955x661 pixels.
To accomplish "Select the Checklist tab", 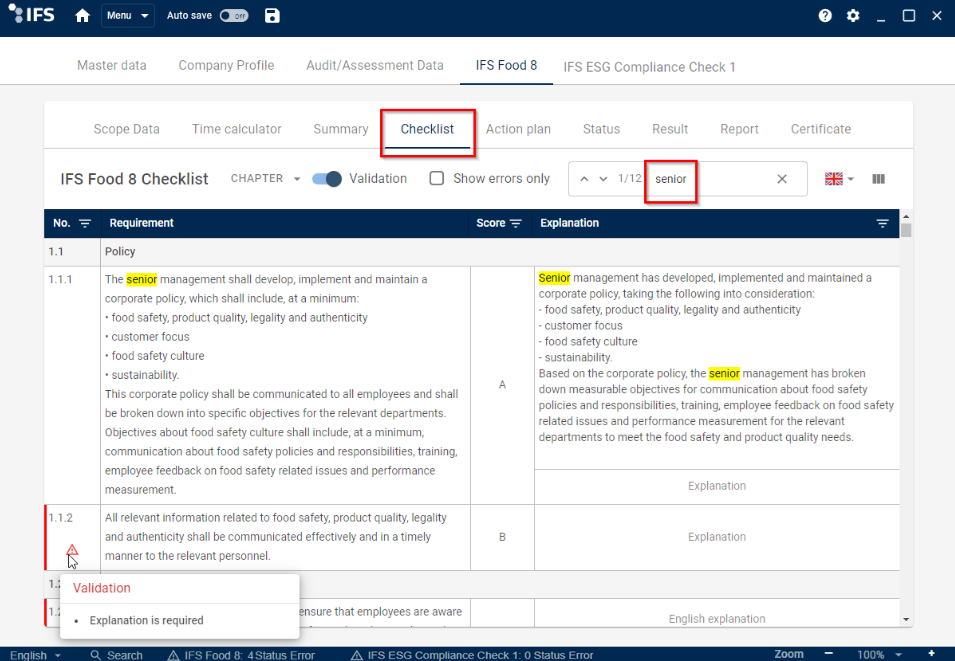I will (427, 129).
